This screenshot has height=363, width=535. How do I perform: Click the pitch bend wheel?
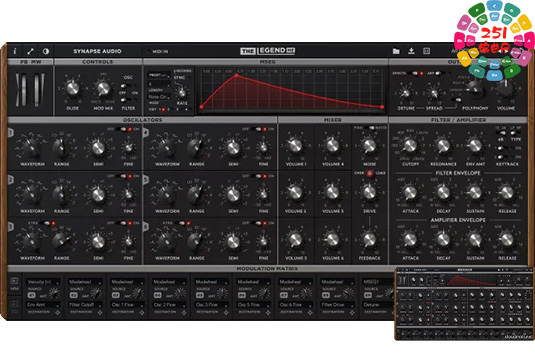(23, 90)
